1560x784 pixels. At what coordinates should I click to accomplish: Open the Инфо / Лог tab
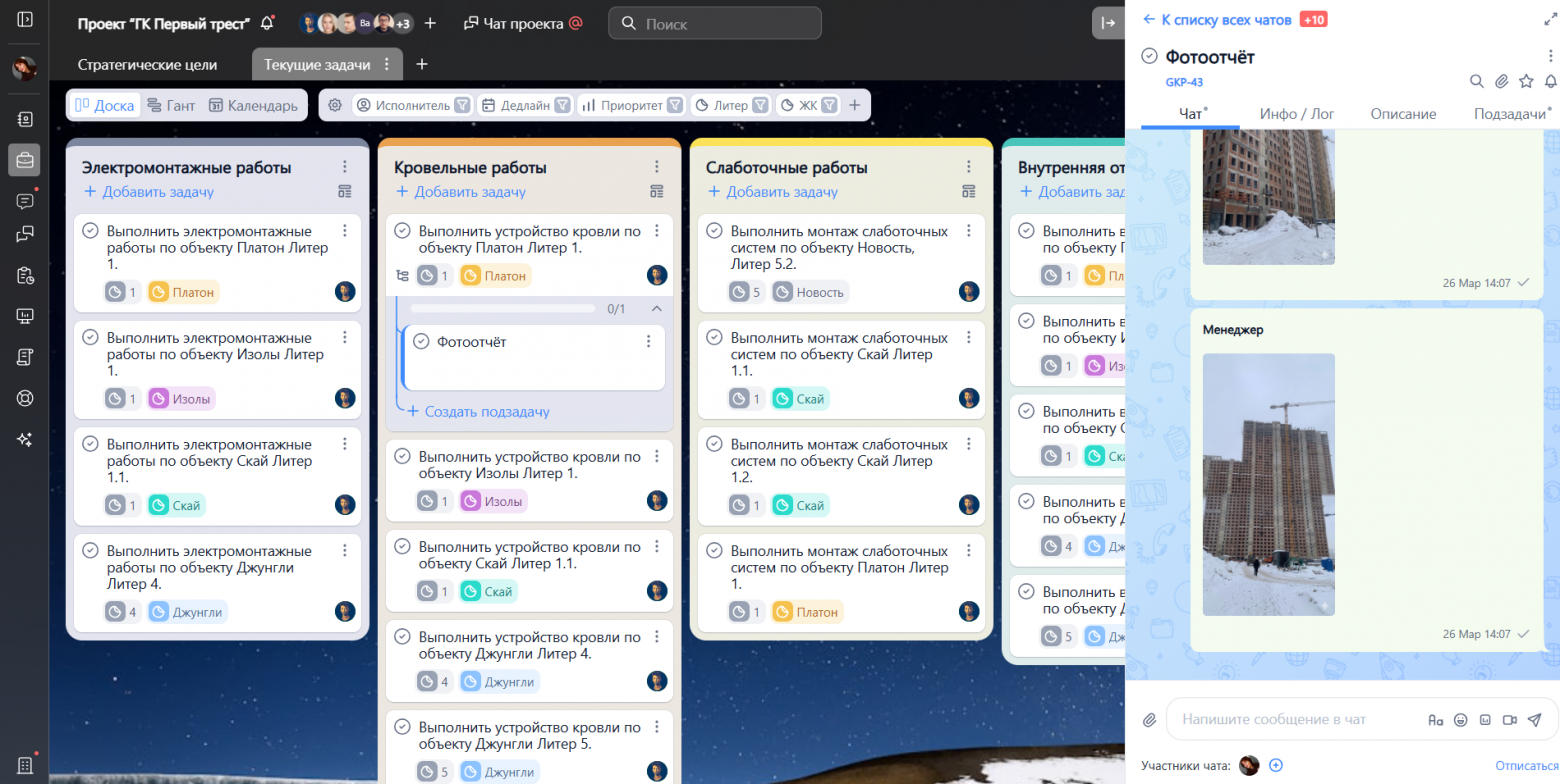(1297, 114)
